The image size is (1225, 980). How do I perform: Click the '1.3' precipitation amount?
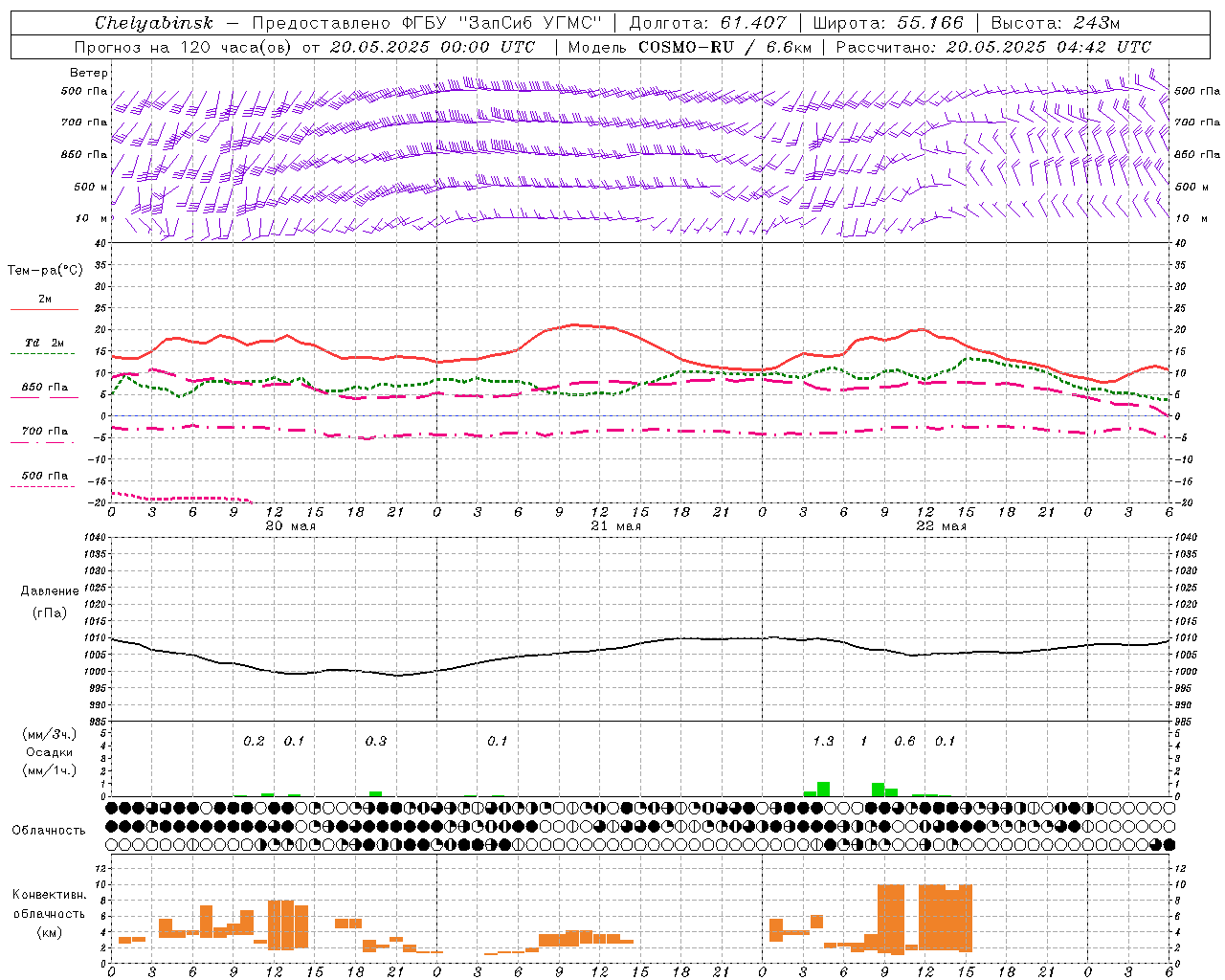click(823, 742)
